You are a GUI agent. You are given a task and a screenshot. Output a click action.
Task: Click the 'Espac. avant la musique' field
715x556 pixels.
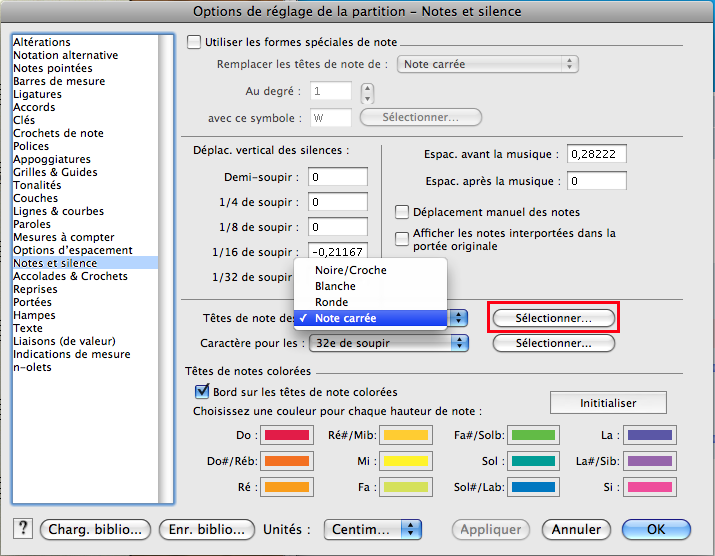click(596, 154)
